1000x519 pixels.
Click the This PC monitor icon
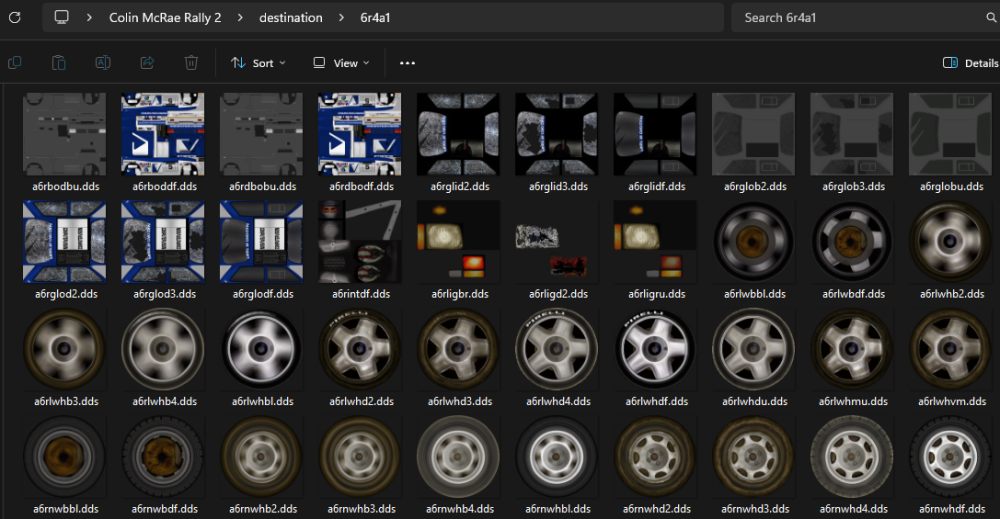coord(61,17)
